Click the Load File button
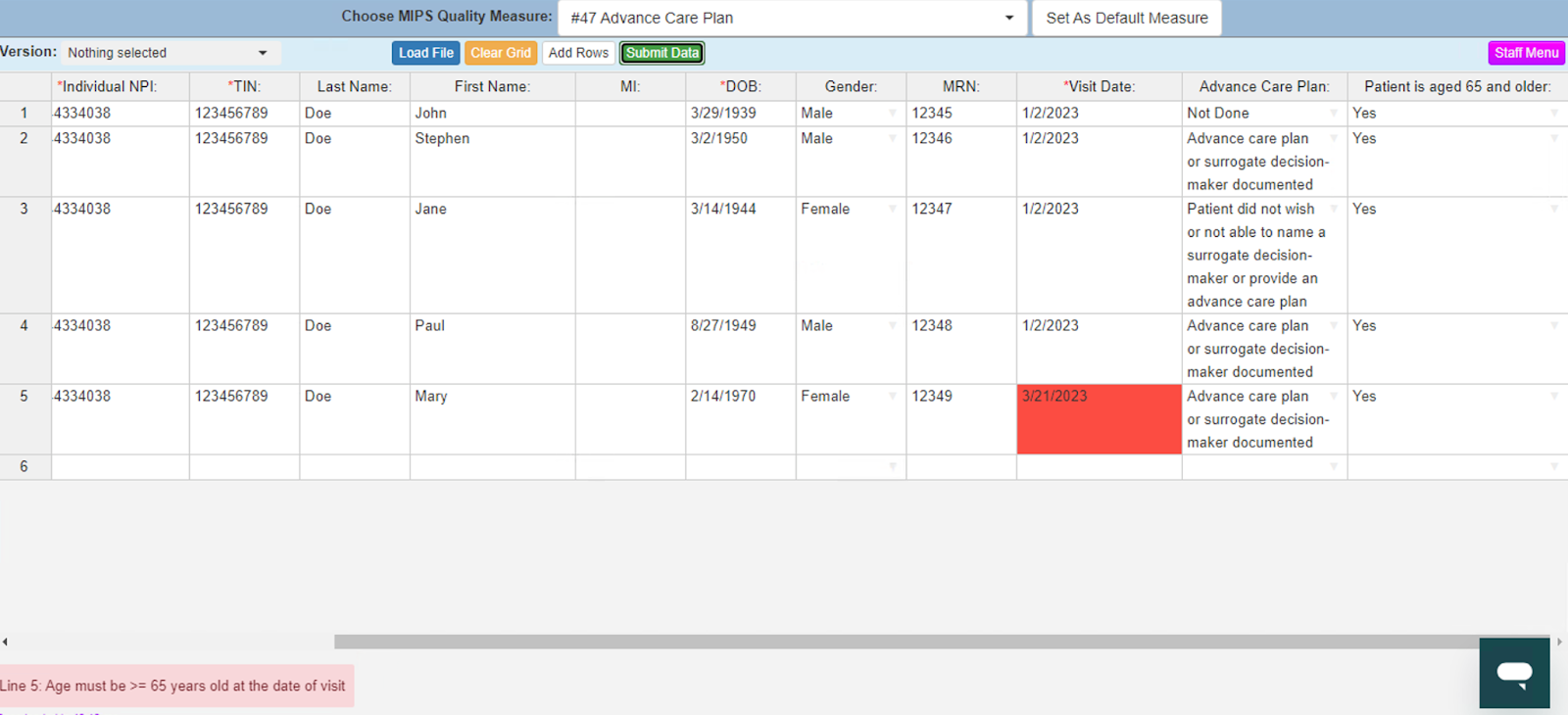 [425, 53]
